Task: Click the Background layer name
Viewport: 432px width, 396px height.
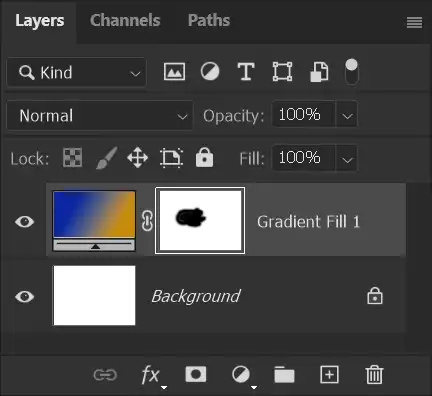Action: click(196, 296)
